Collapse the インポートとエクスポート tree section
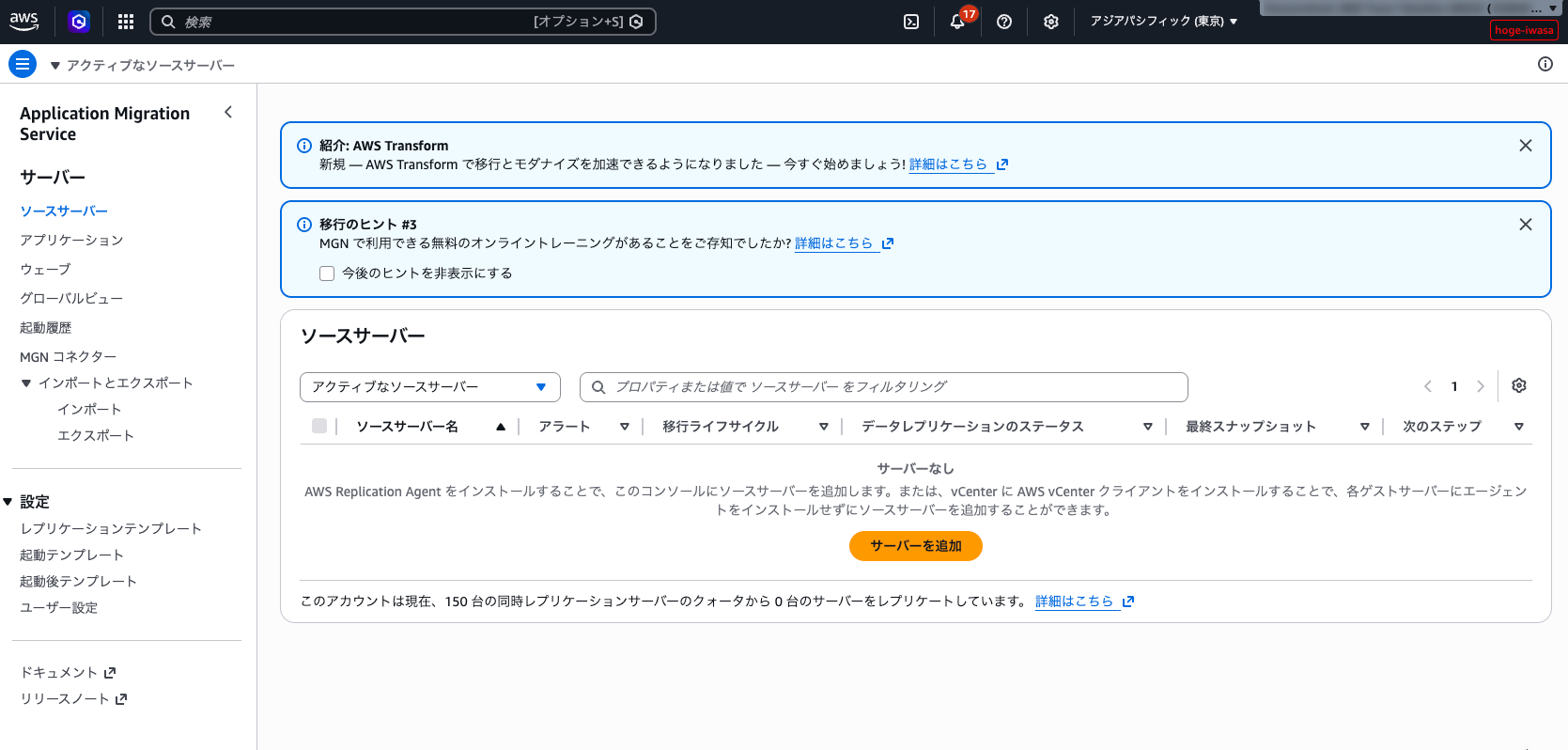The width and height of the screenshot is (1568, 750). click(26, 383)
